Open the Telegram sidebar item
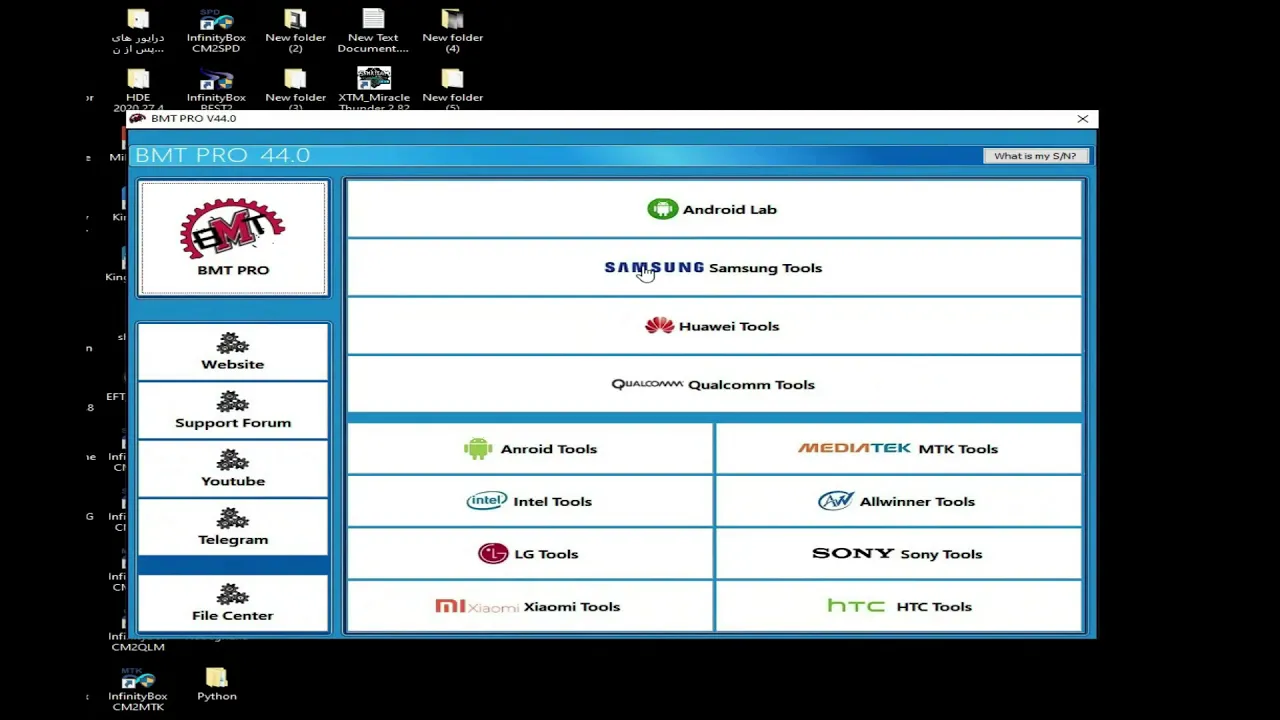The width and height of the screenshot is (1280, 720). (233, 527)
